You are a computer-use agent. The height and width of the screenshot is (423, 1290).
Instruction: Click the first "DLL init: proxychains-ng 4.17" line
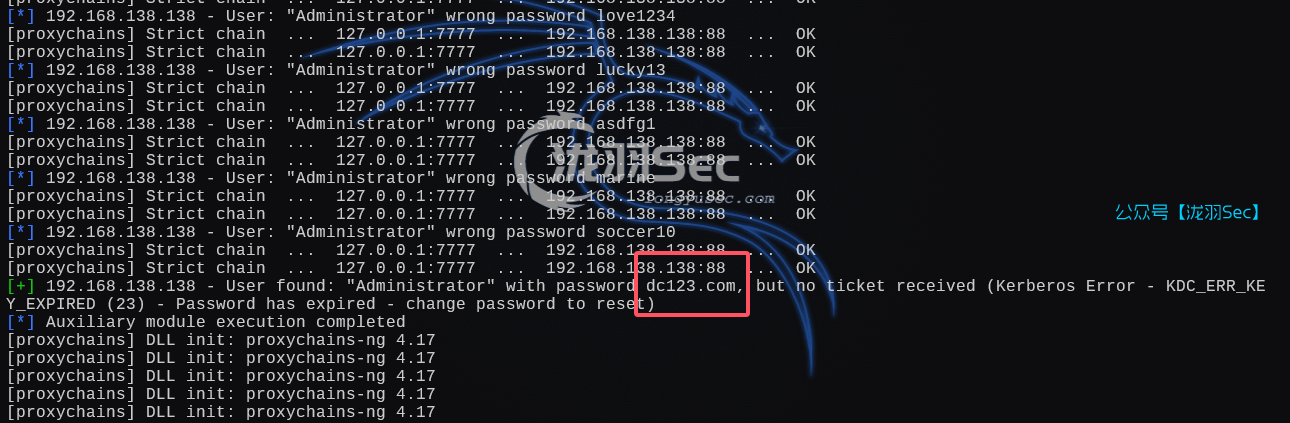click(221, 340)
